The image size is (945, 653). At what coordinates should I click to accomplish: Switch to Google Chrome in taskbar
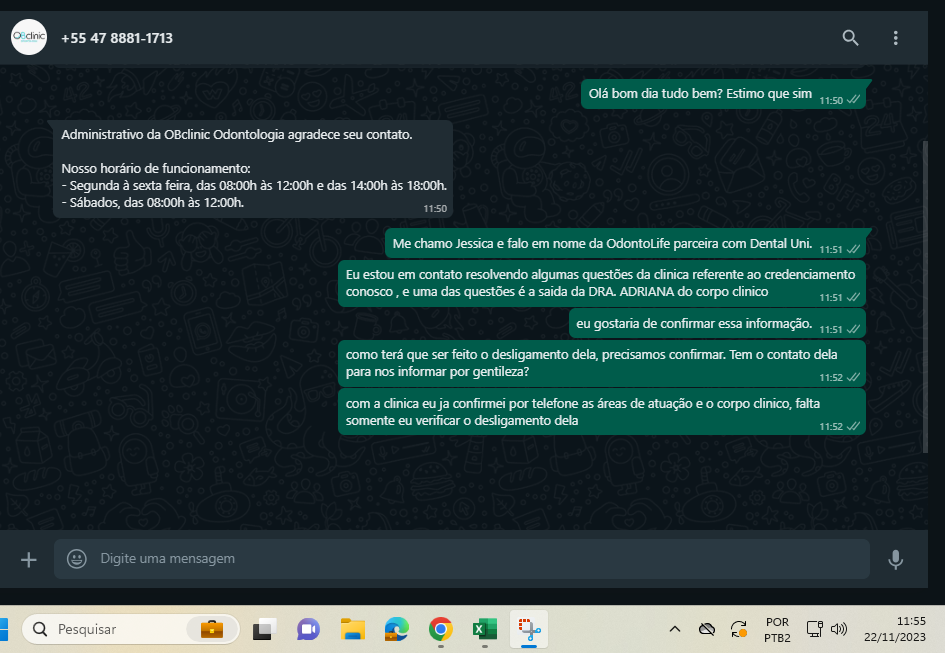(x=441, y=629)
